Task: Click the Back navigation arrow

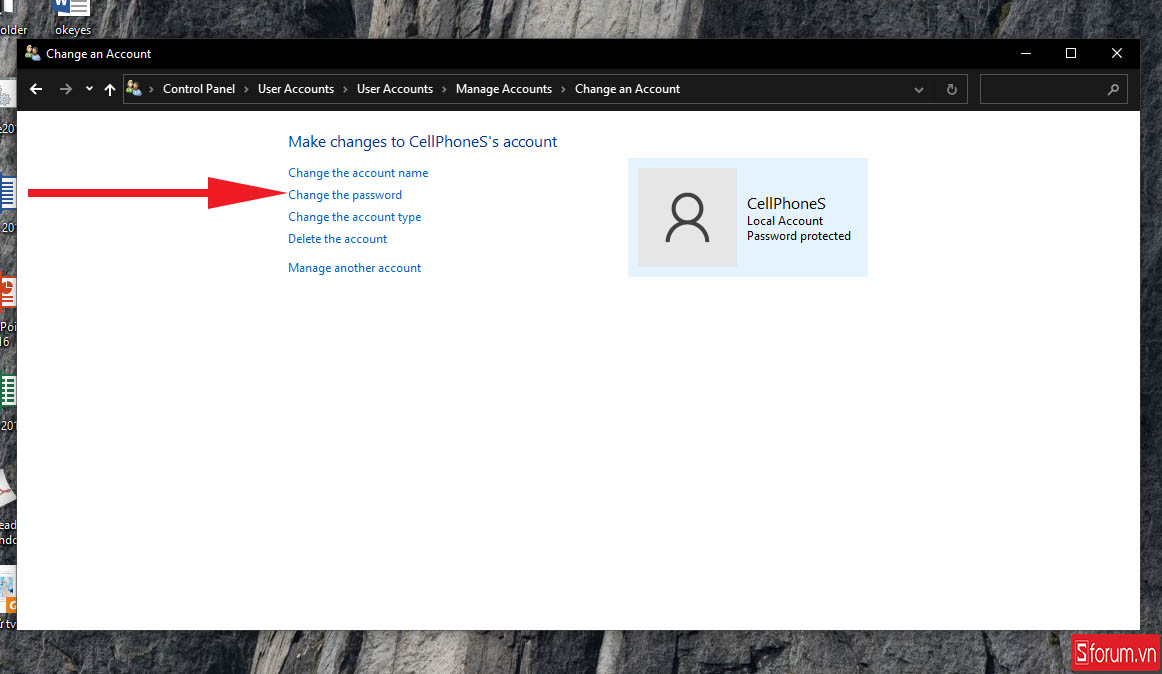Action: point(36,89)
